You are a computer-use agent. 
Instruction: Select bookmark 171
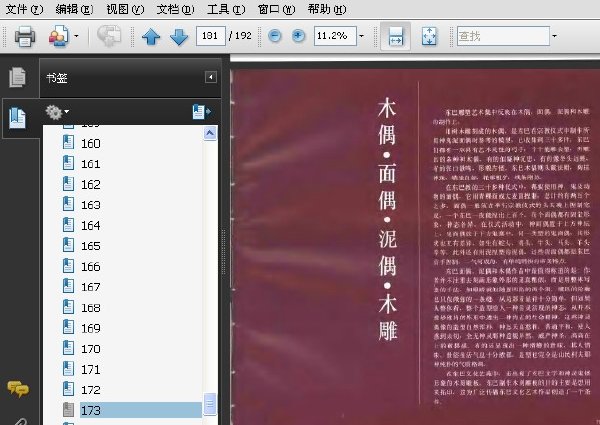pyautogui.click(x=91, y=370)
